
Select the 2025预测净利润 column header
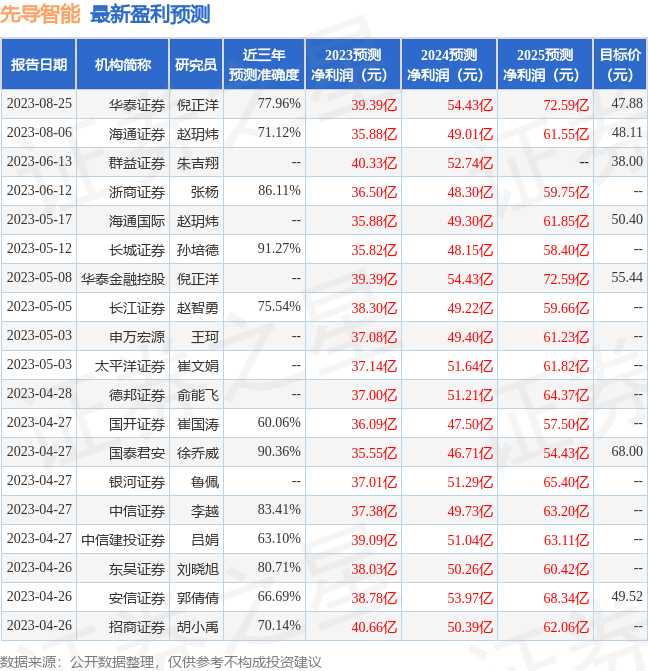click(x=545, y=65)
